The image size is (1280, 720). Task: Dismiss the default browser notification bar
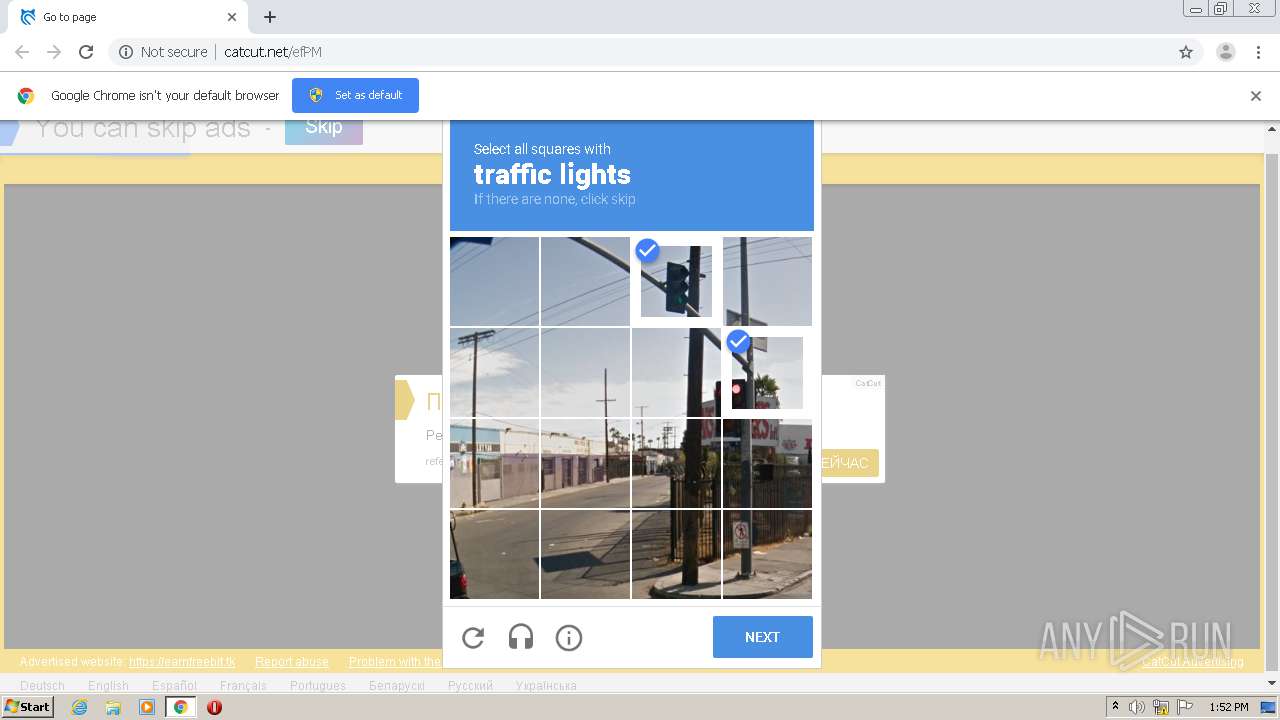point(1256,96)
